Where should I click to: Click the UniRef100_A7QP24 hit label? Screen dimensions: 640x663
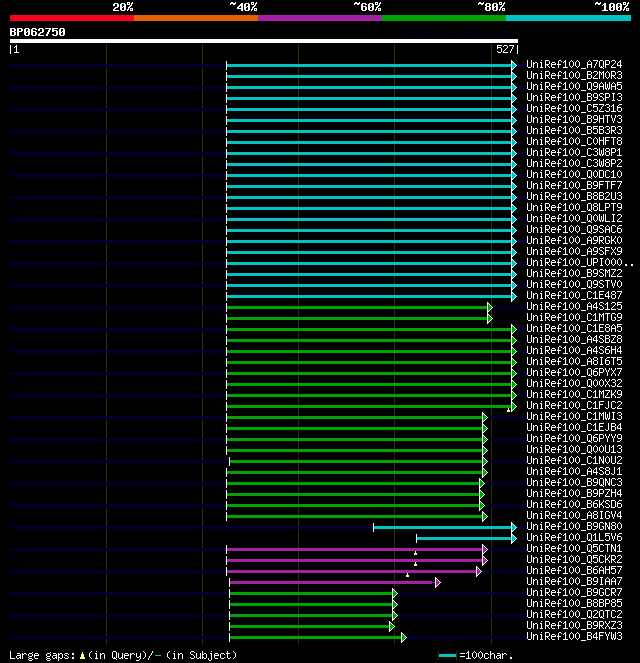(574, 65)
